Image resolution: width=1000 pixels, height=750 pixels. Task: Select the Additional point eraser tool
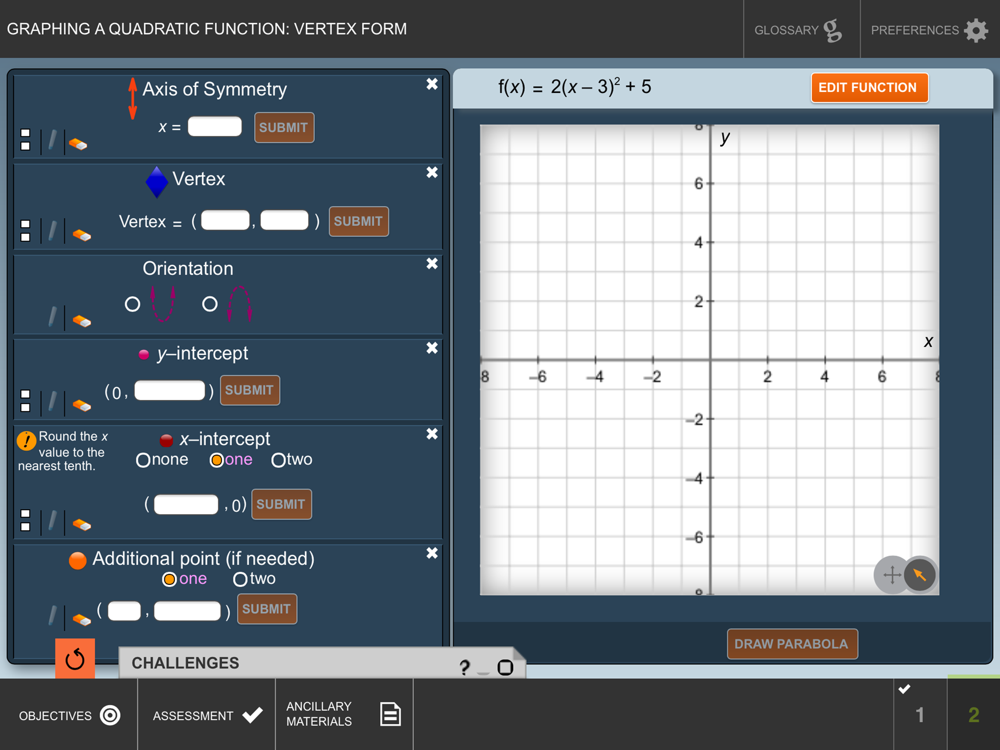point(82,619)
